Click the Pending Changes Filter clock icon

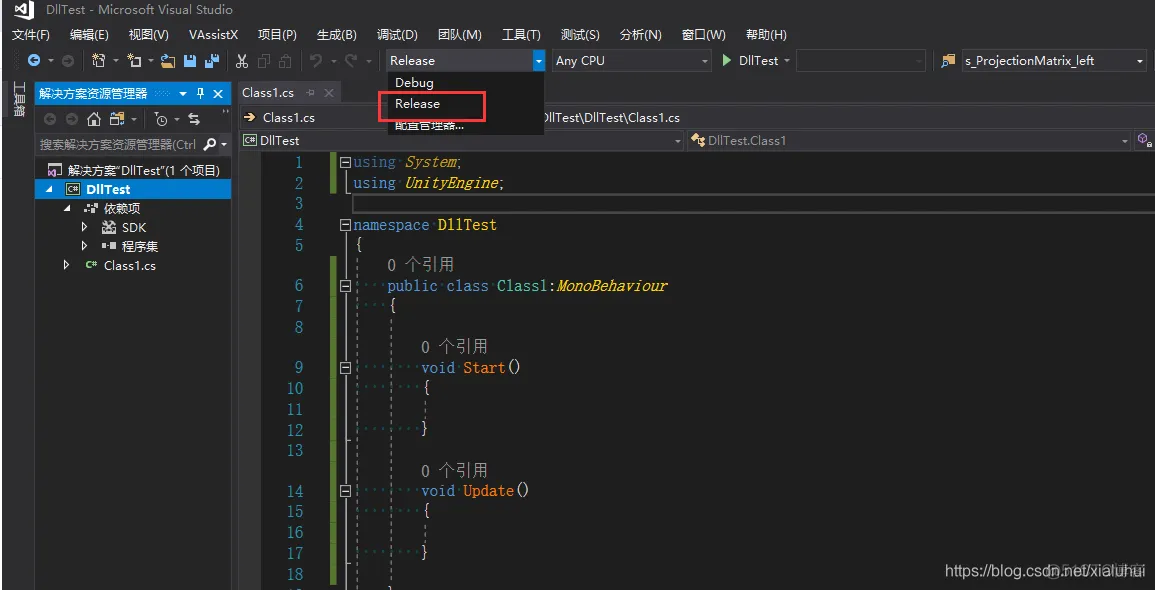161,119
